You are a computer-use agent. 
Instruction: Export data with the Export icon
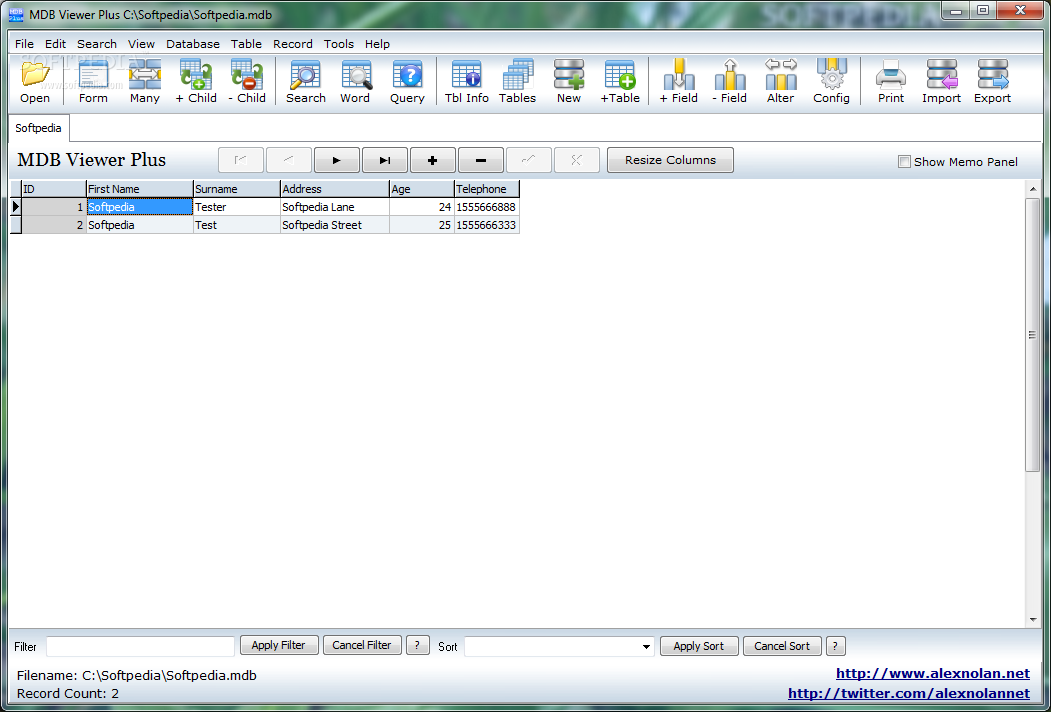point(992,81)
